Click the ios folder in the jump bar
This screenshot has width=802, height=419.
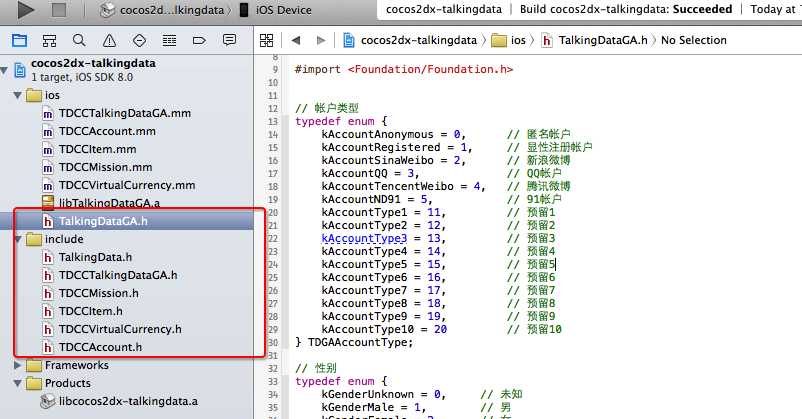coord(509,40)
